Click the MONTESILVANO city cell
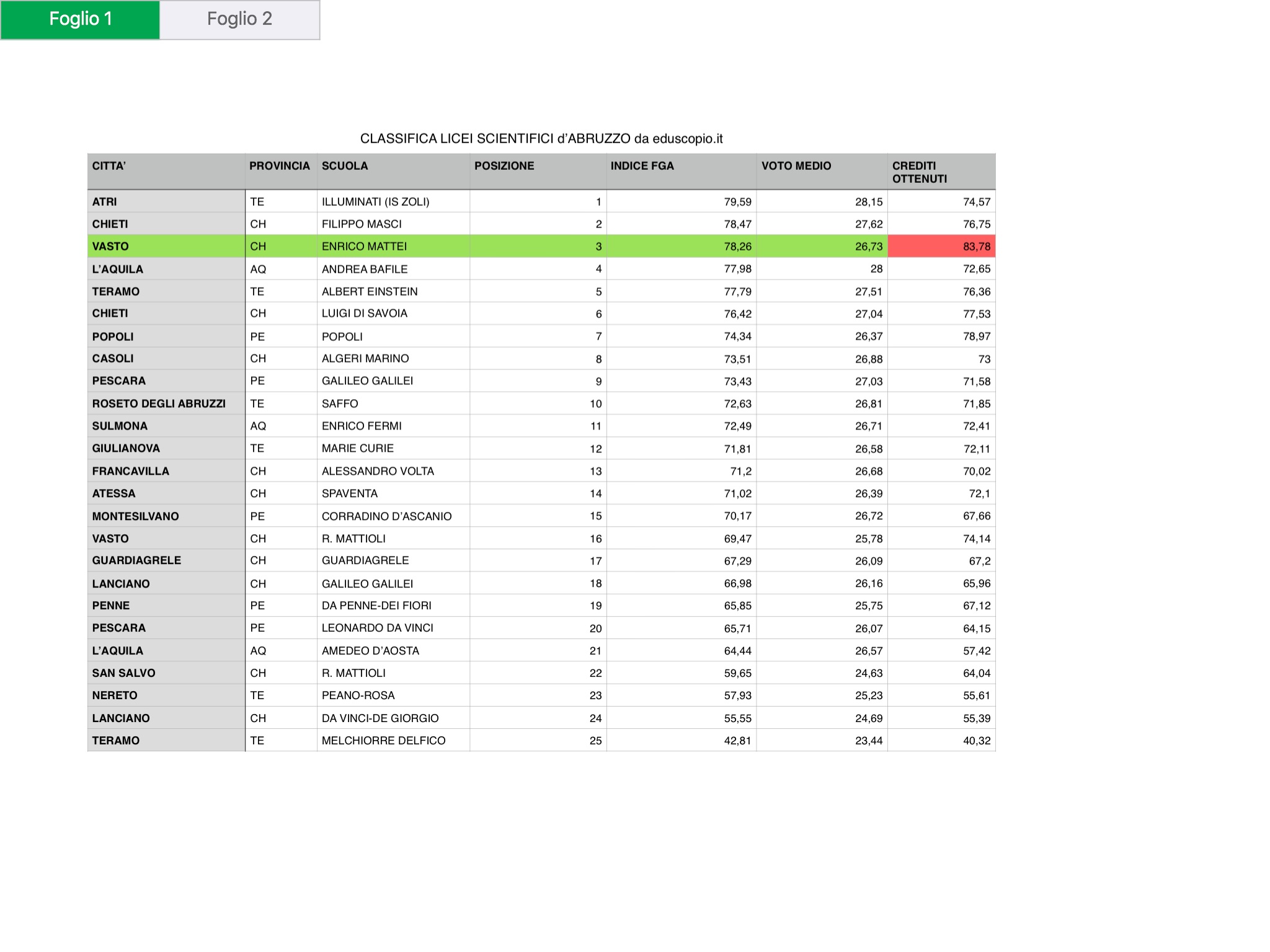 tap(166, 516)
